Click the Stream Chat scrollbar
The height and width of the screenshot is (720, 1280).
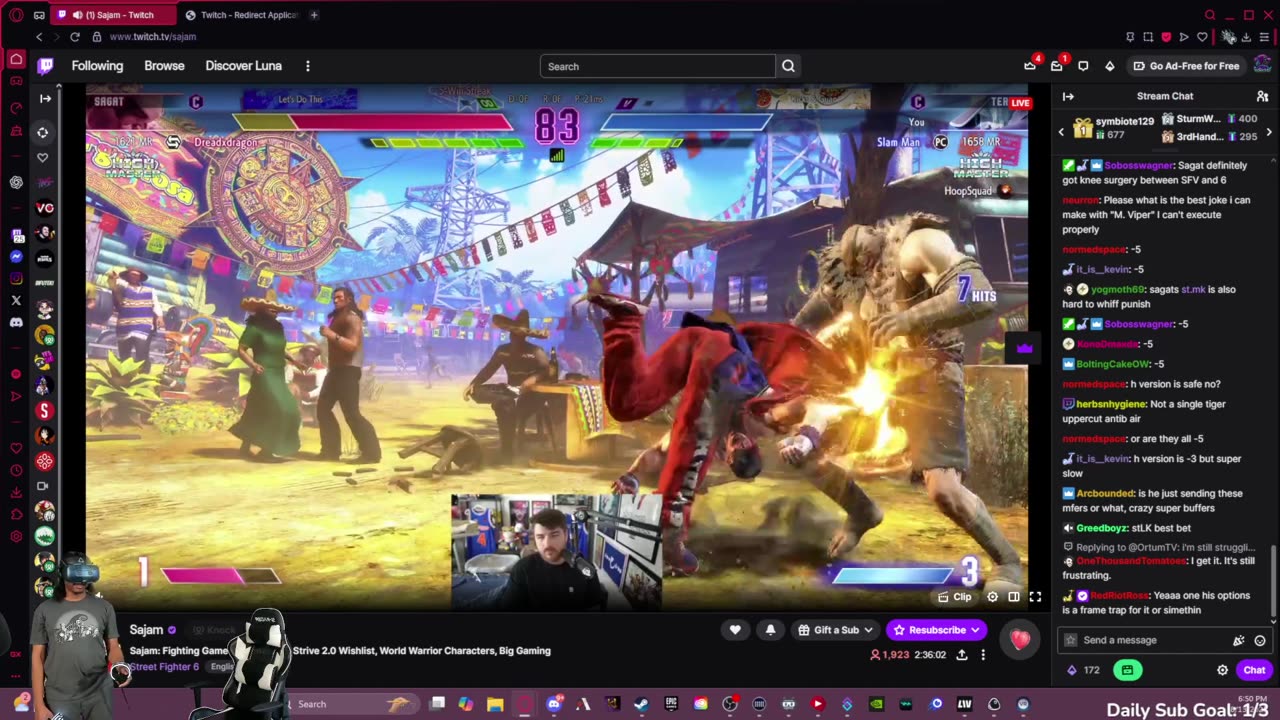tap(1273, 583)
